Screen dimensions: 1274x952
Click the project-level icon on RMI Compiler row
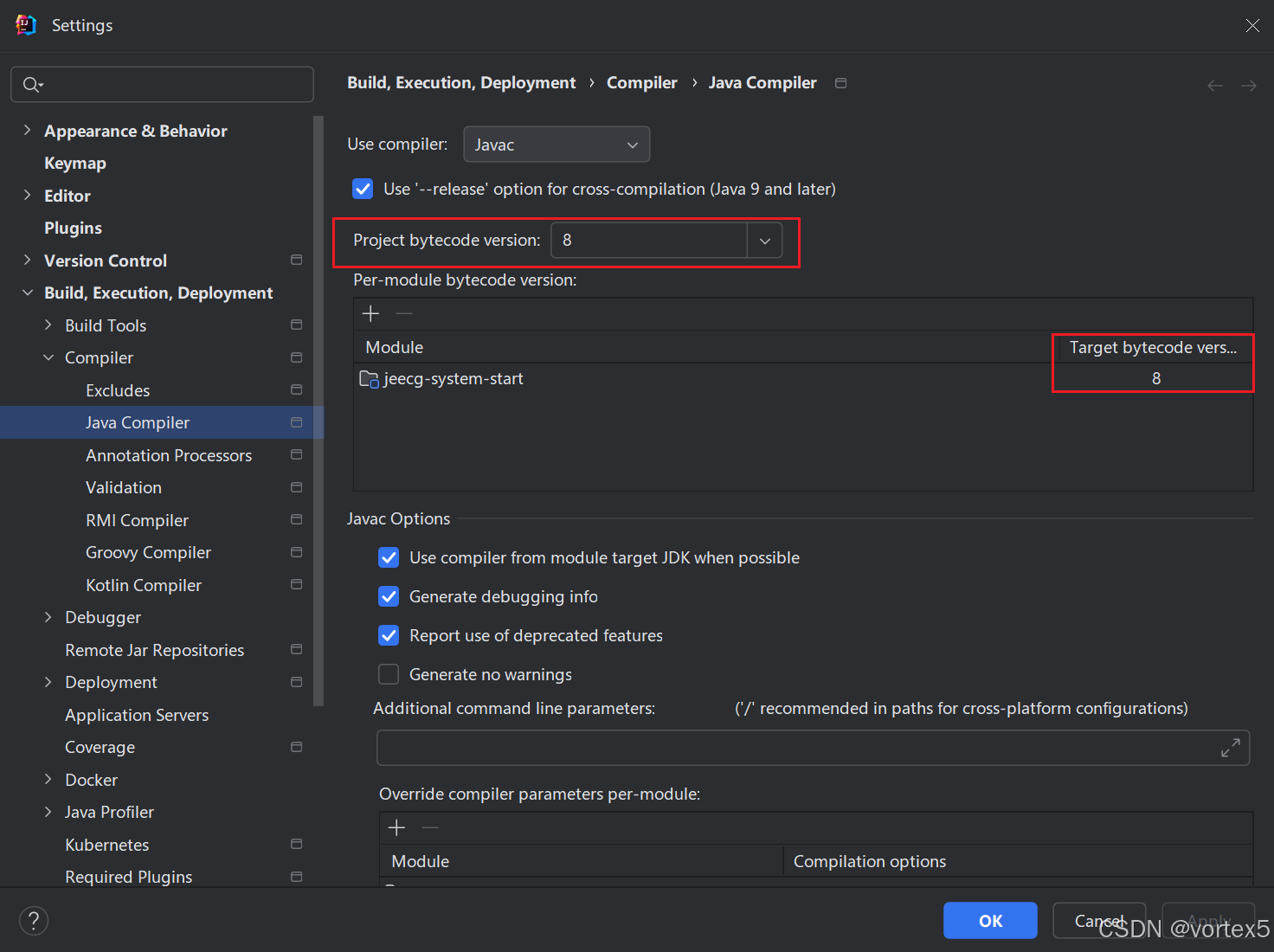[296, 519]
